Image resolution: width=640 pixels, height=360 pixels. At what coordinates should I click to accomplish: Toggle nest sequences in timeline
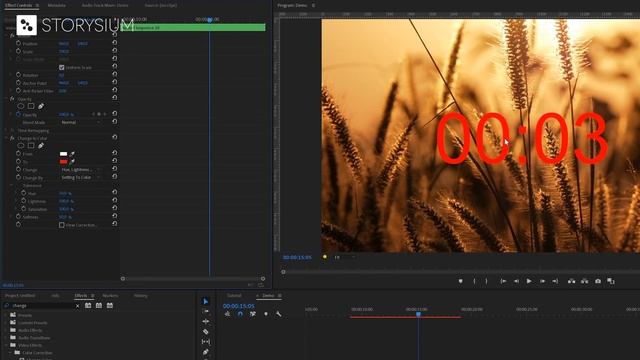227,314
